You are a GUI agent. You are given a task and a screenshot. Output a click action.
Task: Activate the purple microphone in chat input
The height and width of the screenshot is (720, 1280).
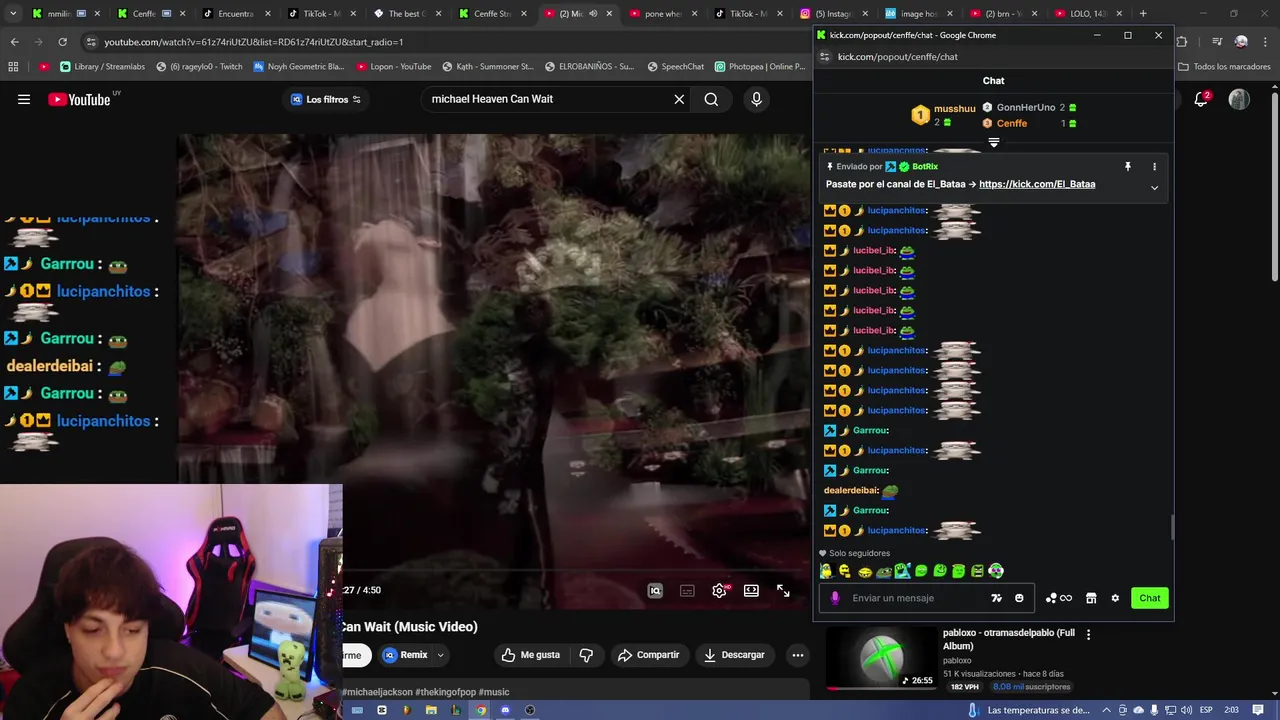835,598
